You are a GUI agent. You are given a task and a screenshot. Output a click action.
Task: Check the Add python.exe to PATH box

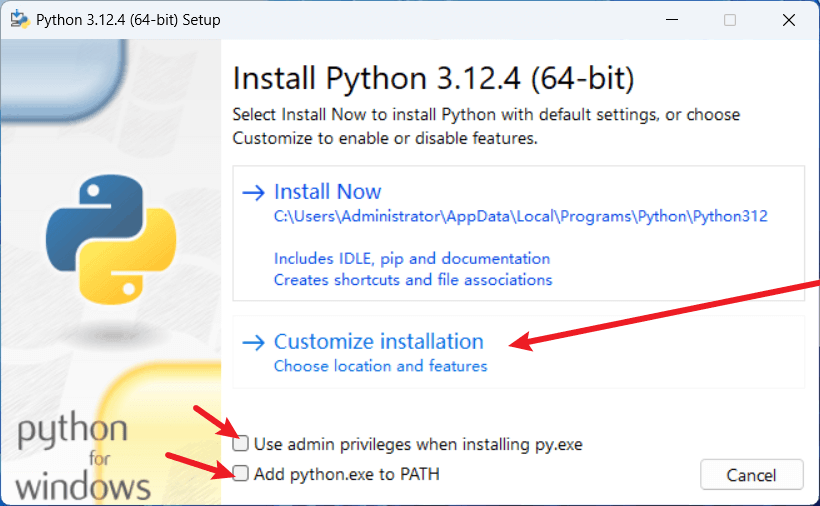coord(241,473)
